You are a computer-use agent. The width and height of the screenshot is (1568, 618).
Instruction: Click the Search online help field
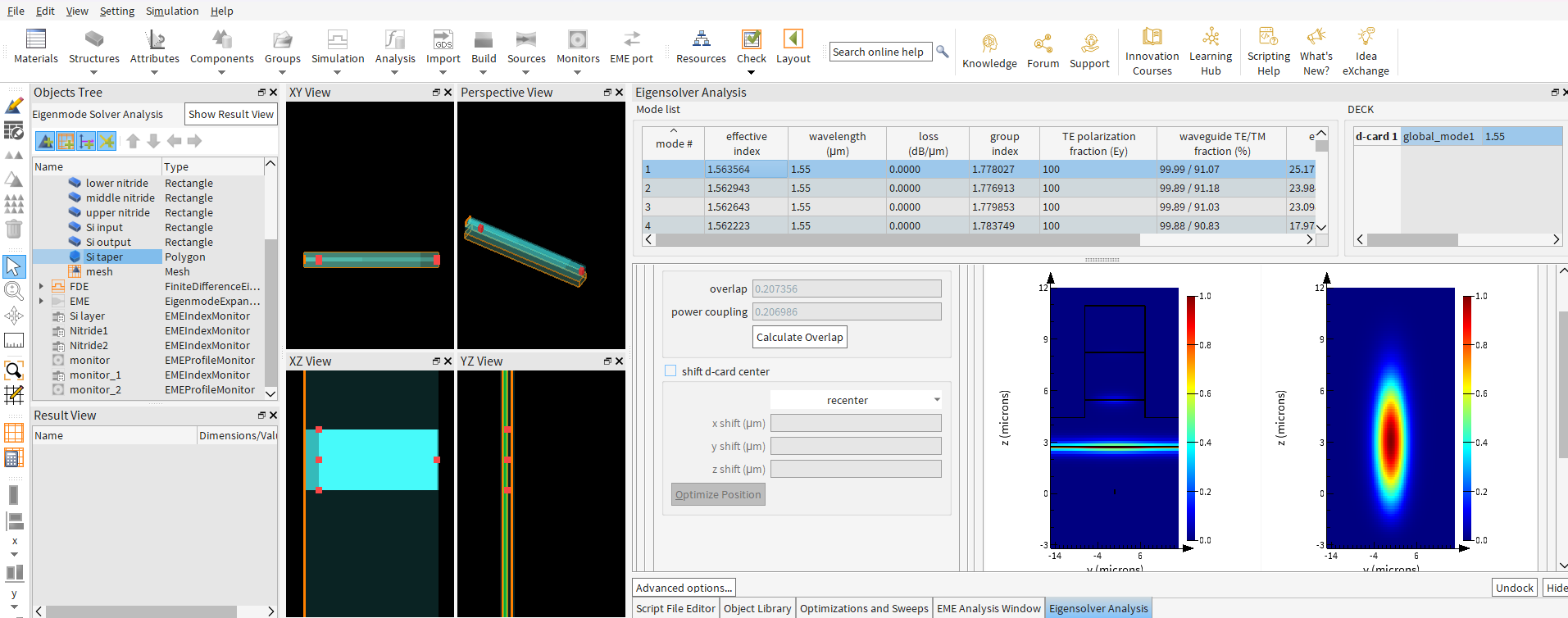[880, 52]
